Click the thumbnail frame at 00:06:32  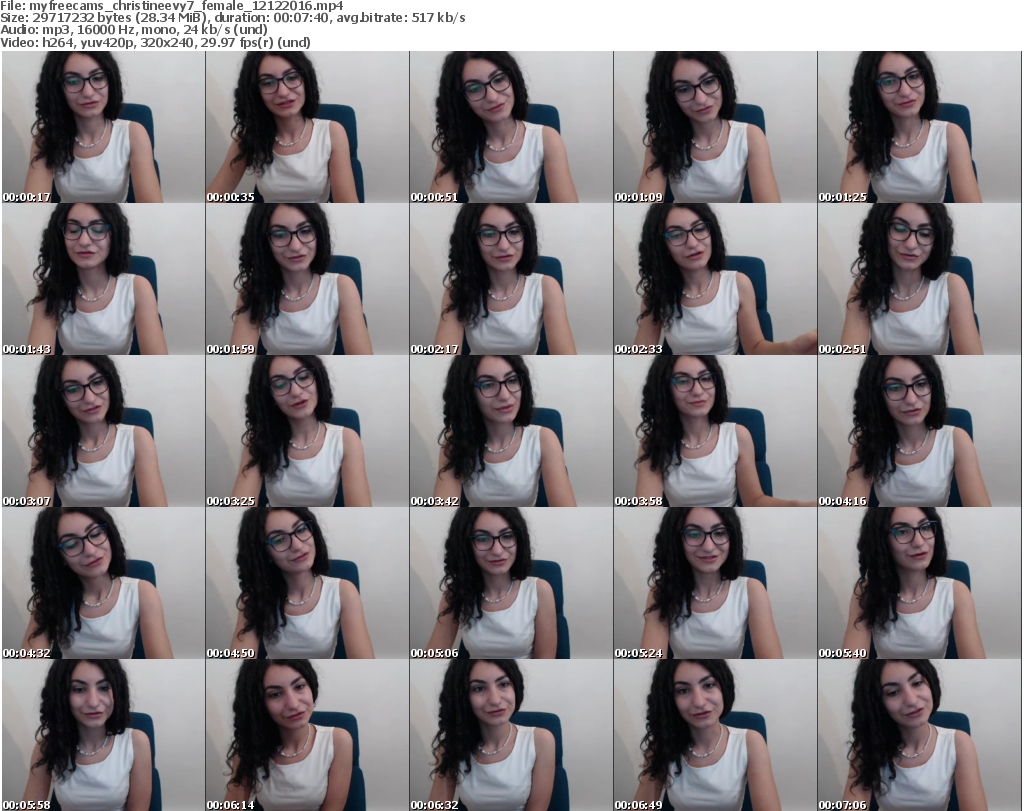511,735
